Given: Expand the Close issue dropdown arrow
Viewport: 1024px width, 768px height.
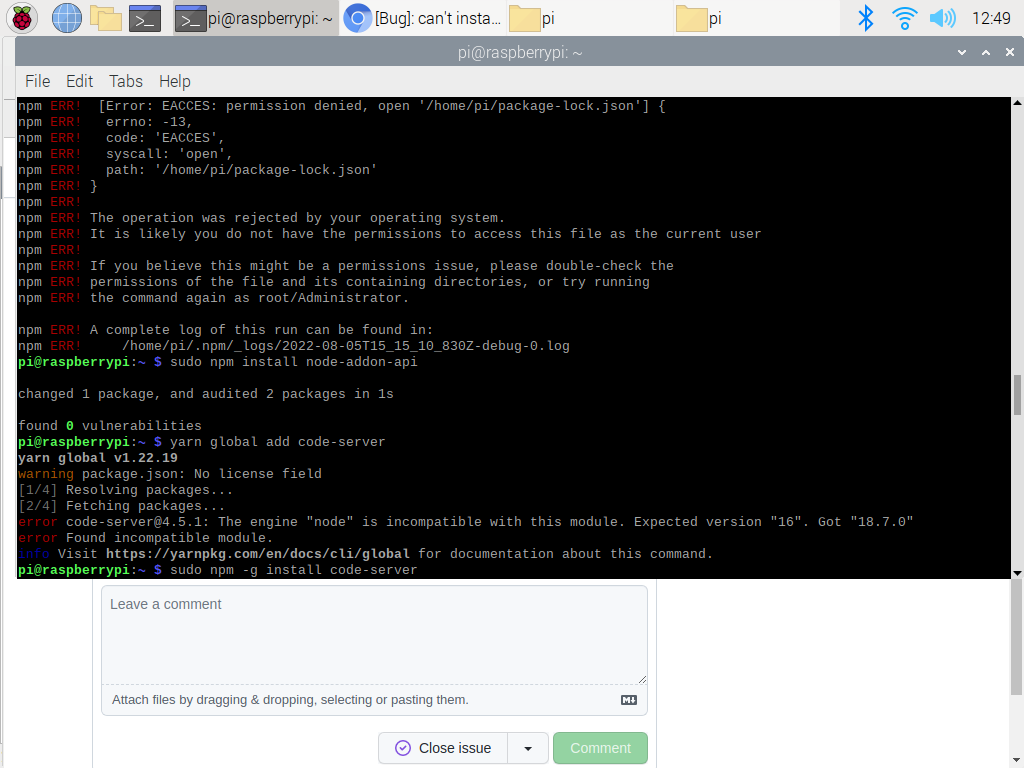Looking at the screenshot, I should (x=528, y=748).
